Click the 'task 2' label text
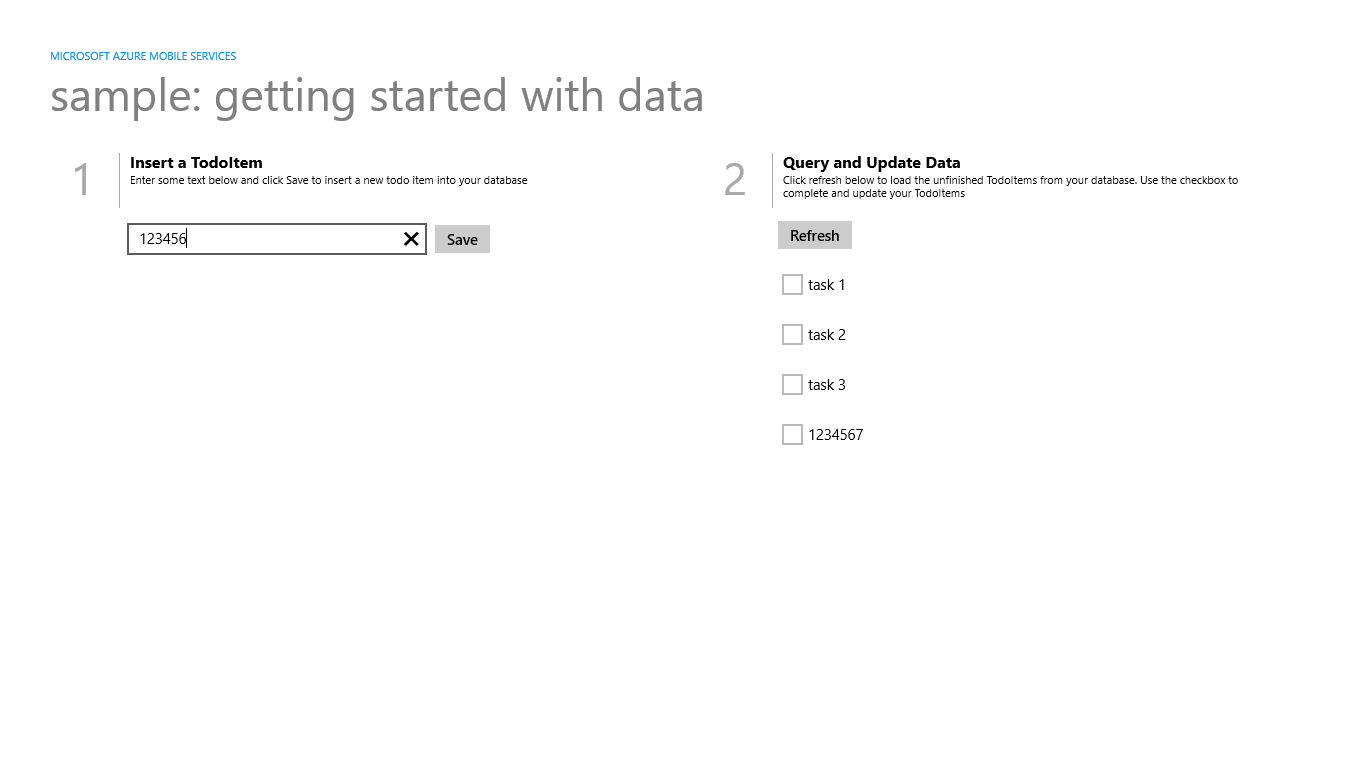 click(827, 335)
